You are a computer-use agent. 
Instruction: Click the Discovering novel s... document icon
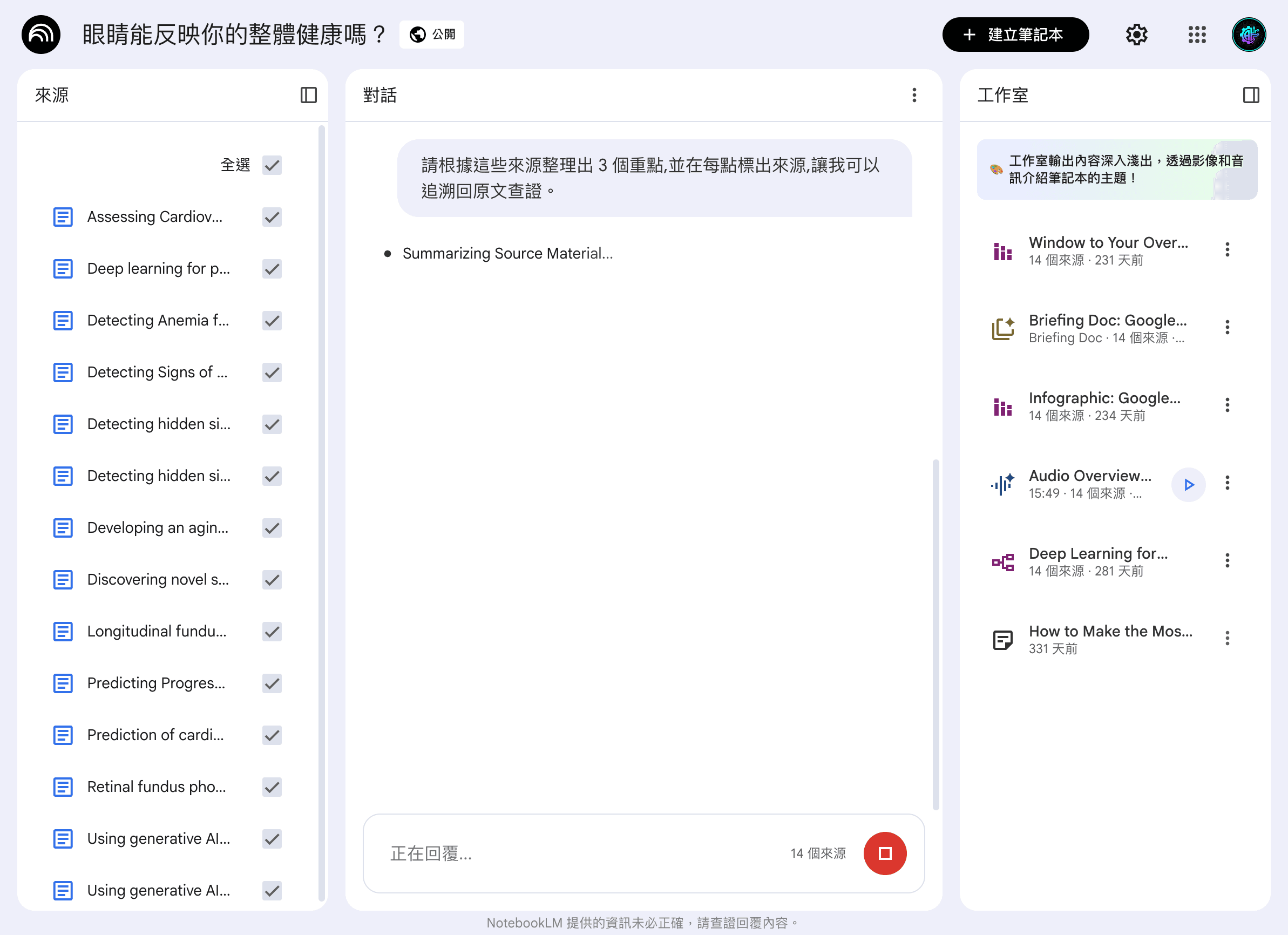tap(63, 579)
